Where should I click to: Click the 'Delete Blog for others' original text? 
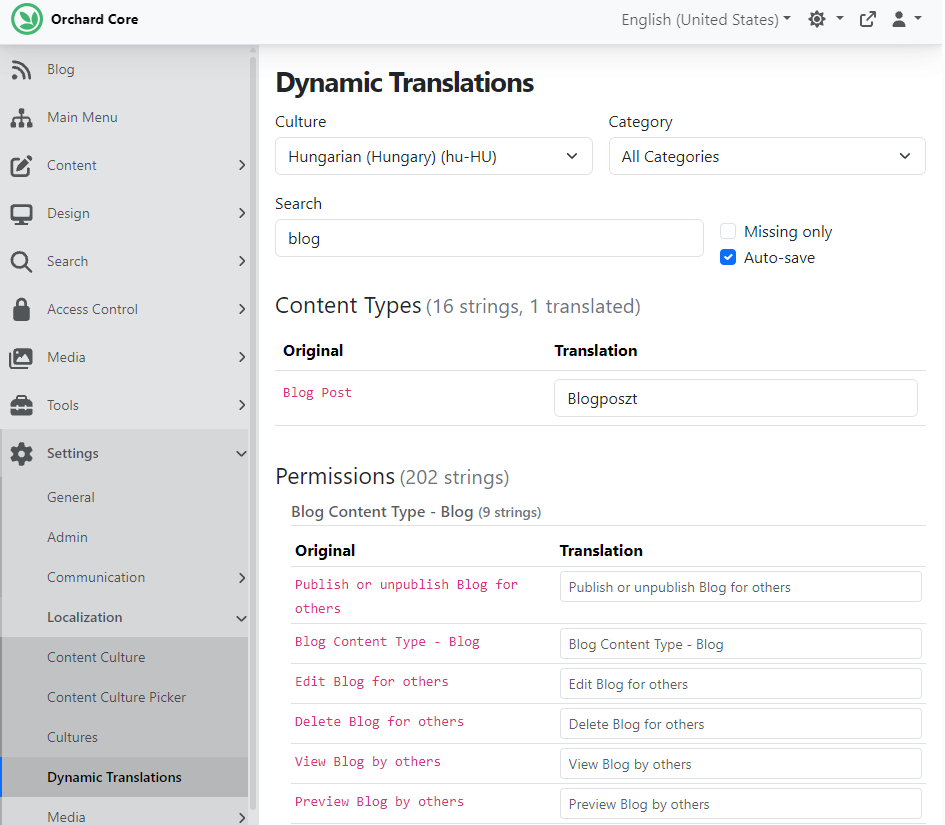[x=380, y=722]
